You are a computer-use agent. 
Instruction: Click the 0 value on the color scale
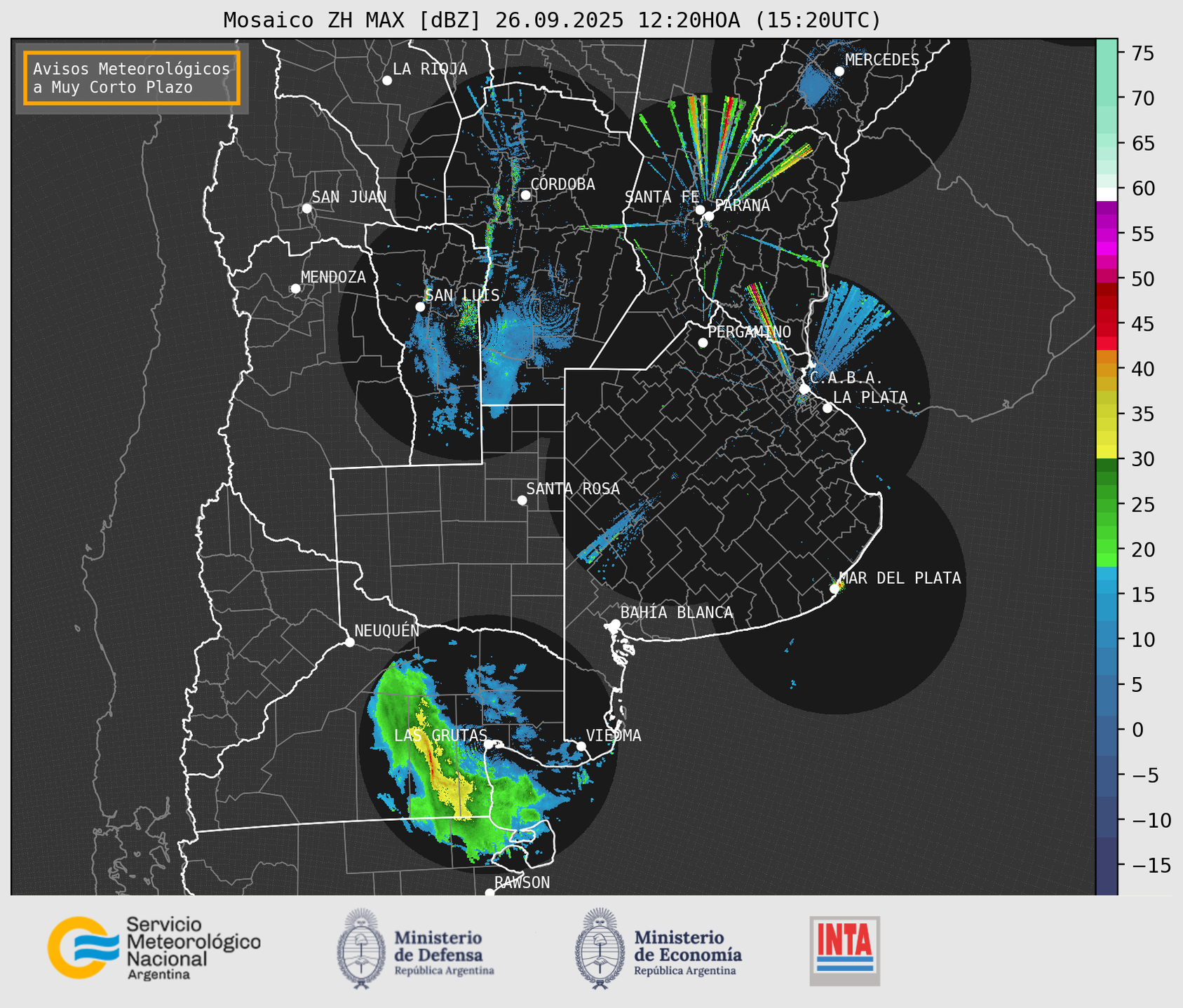click(1137, 730)
